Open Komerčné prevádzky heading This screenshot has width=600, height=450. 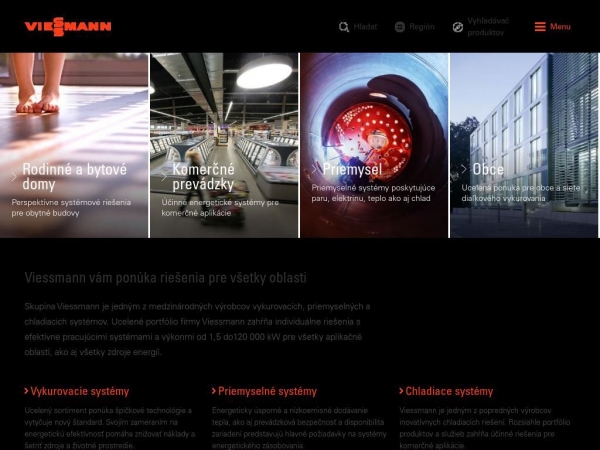(x=203, y=177)
